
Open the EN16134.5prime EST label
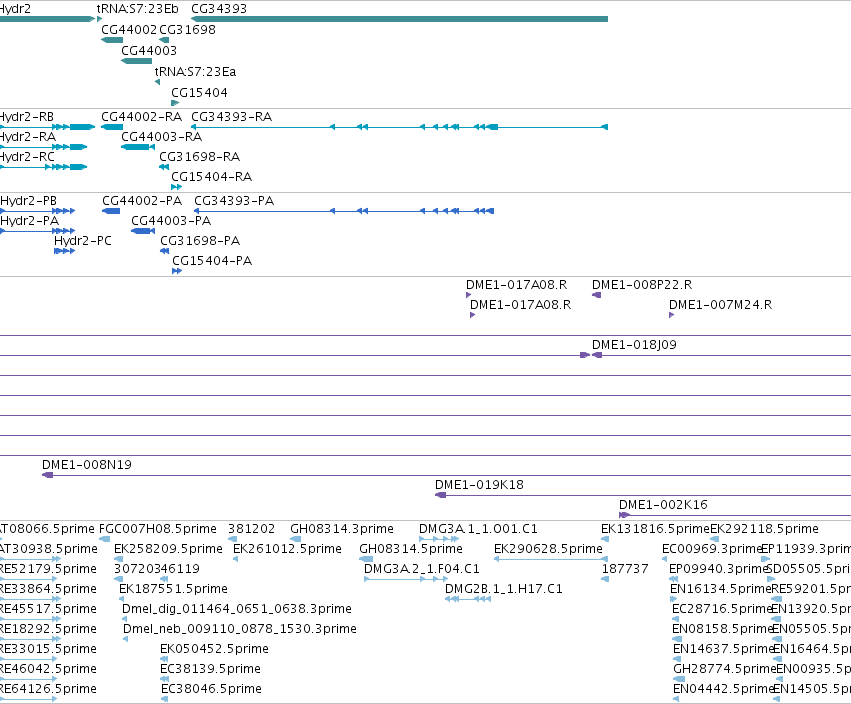point(721,589)
